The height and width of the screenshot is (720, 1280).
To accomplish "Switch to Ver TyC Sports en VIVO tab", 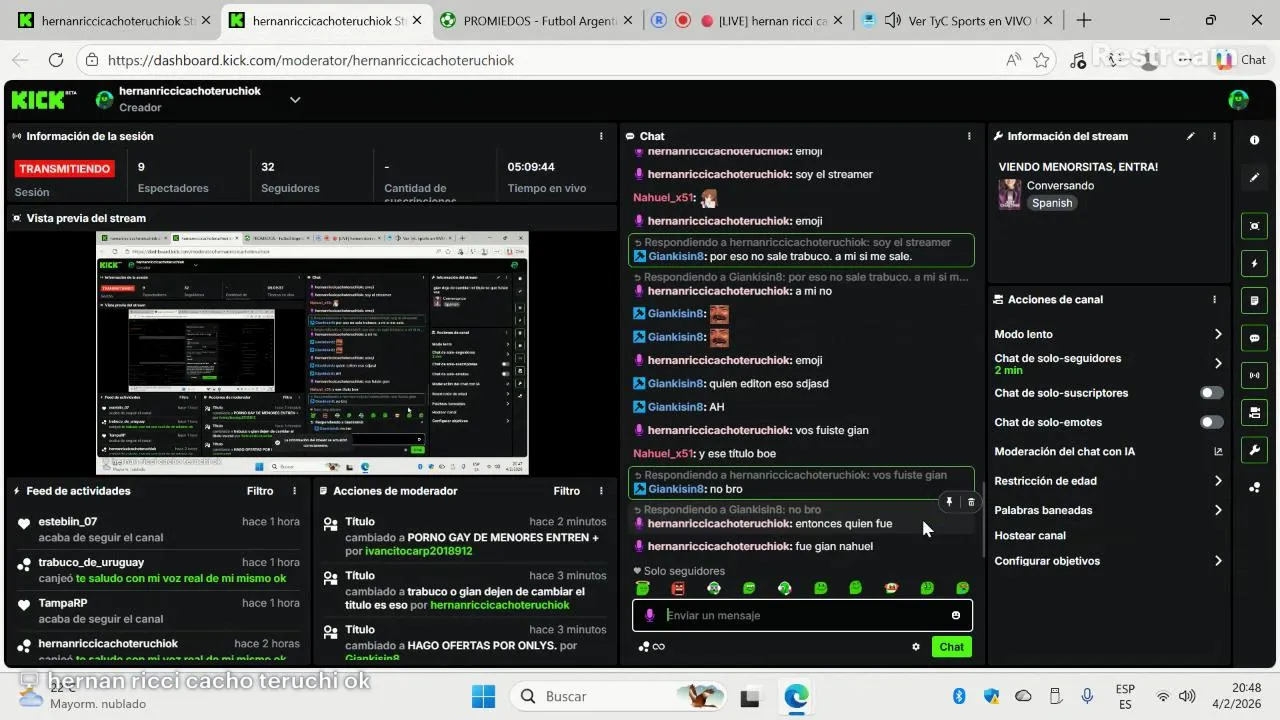I will pos(958,20).
